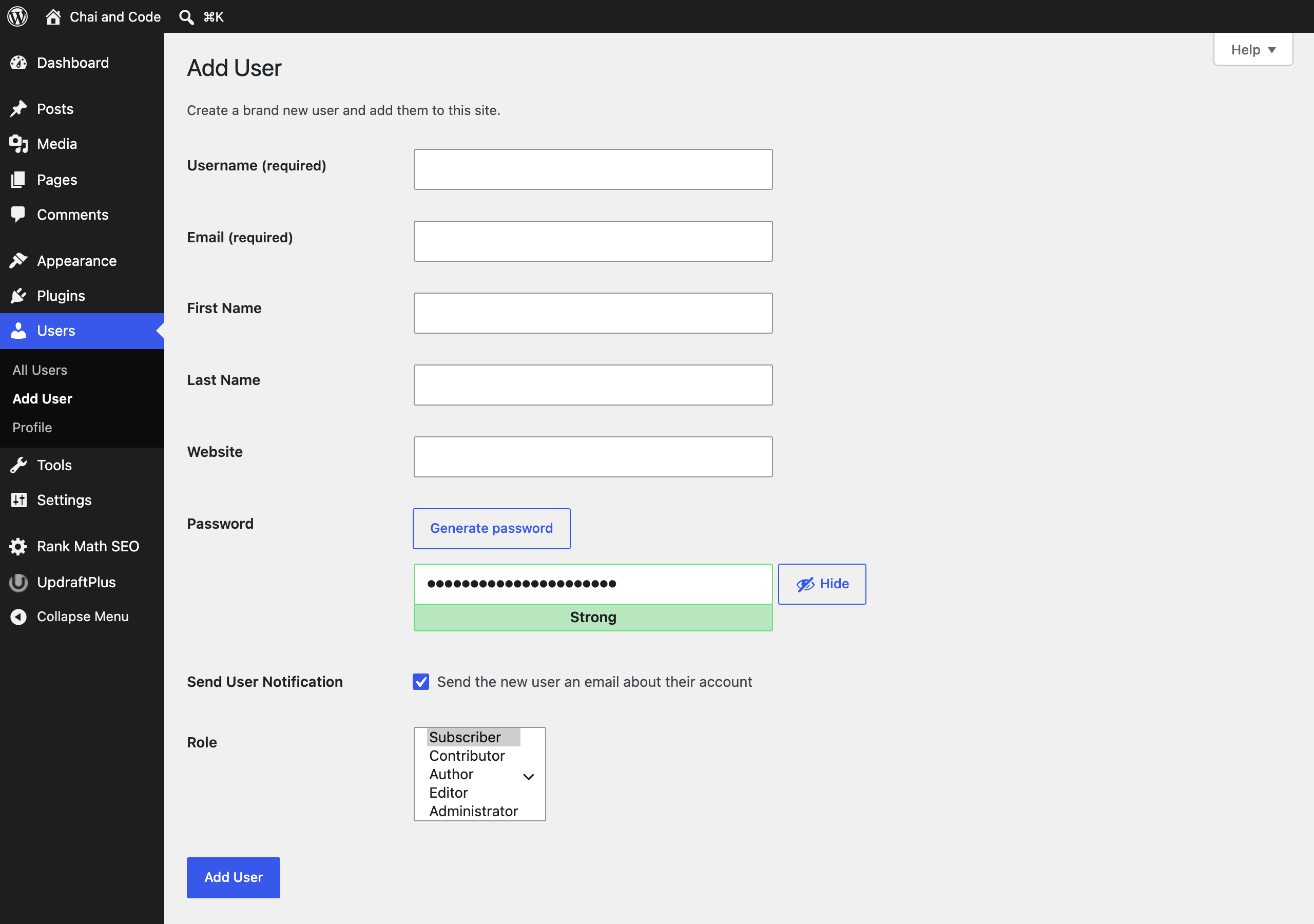Click the Users person icon
This screenshot has height=924, width=1314.
coord(18,331)
